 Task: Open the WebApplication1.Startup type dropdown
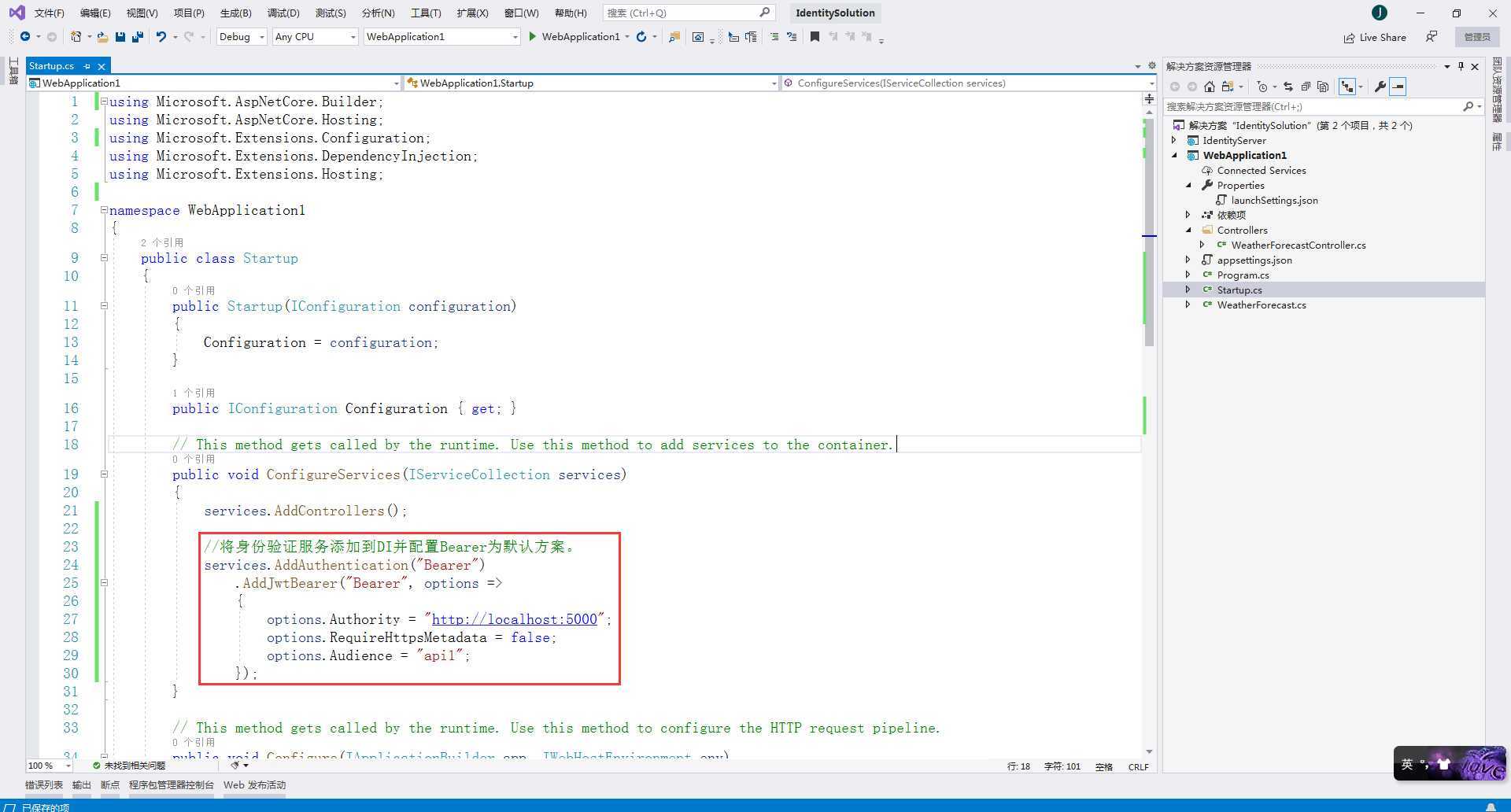click(591, 83)
